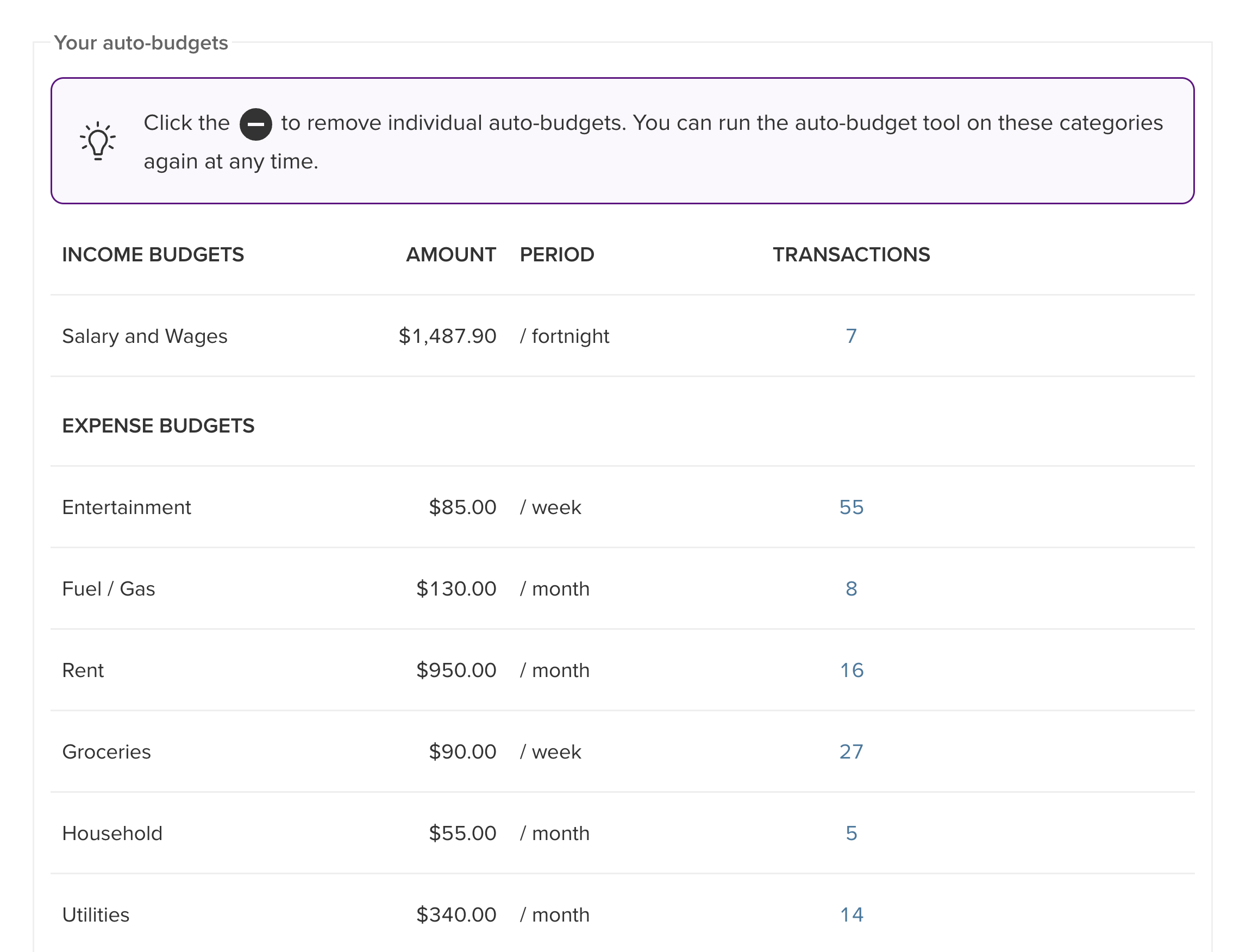Click the $1,487.90 salary amount
The image size is (1252, 952).
447,336
